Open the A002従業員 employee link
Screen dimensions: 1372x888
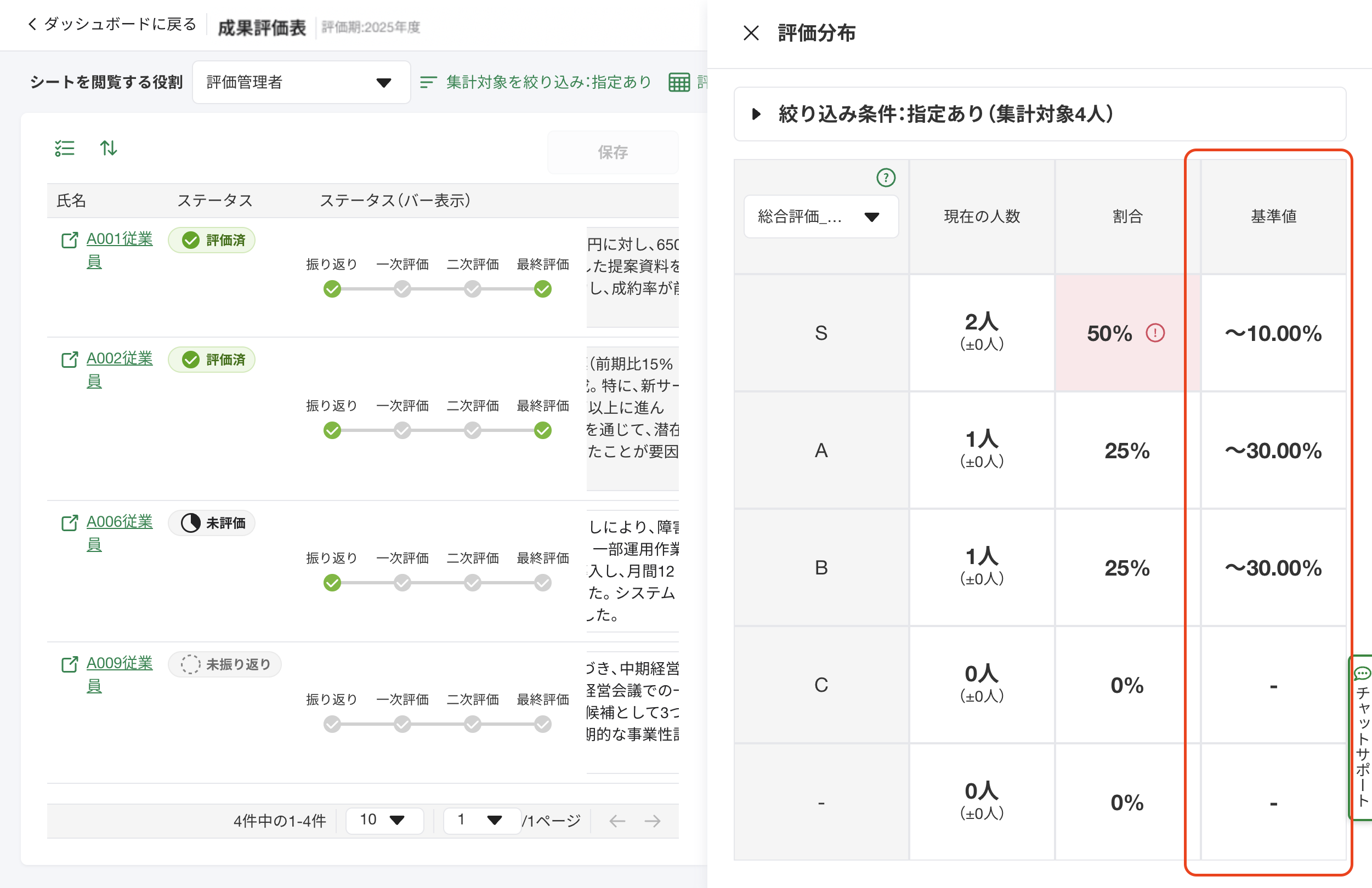[x=120, y=359]
